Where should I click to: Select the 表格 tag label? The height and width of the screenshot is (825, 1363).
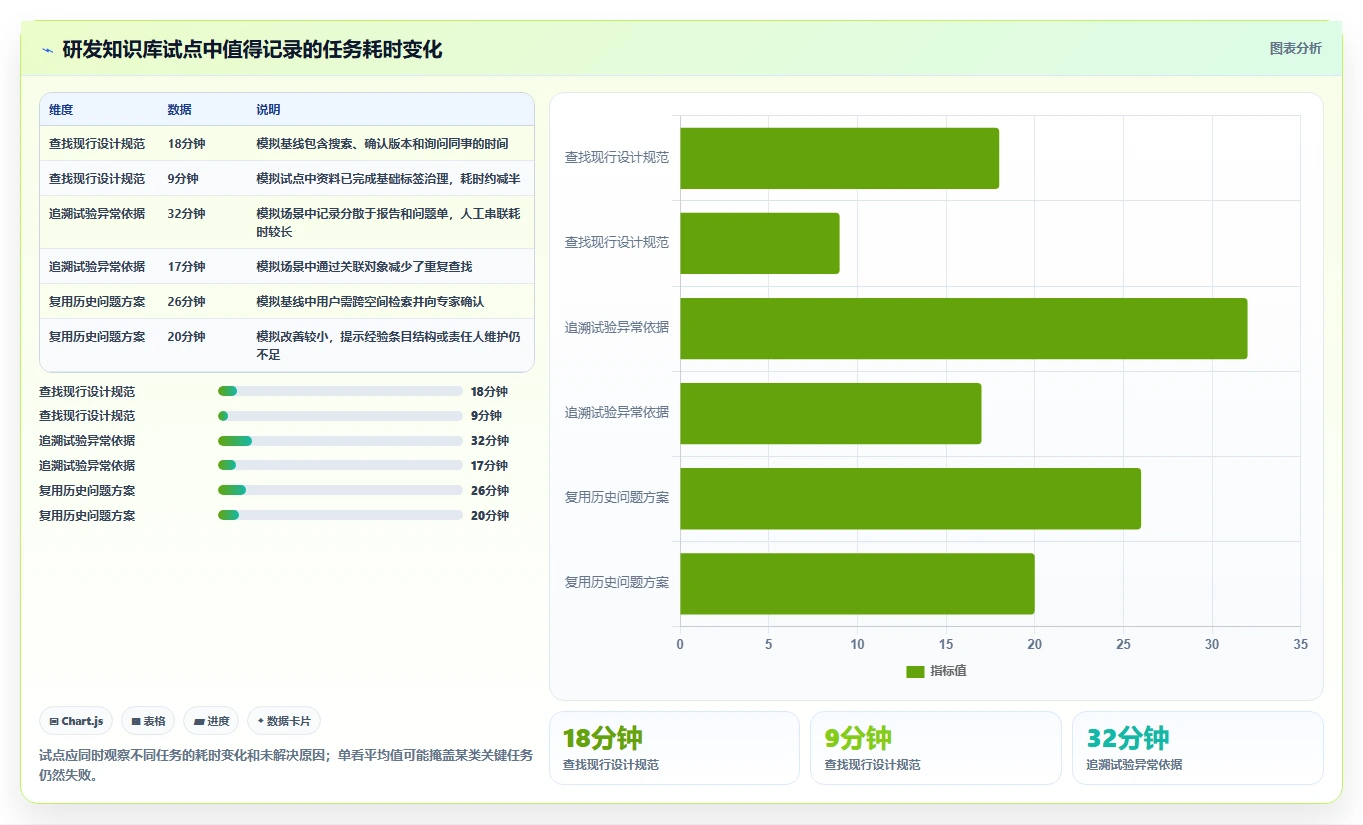154,721
